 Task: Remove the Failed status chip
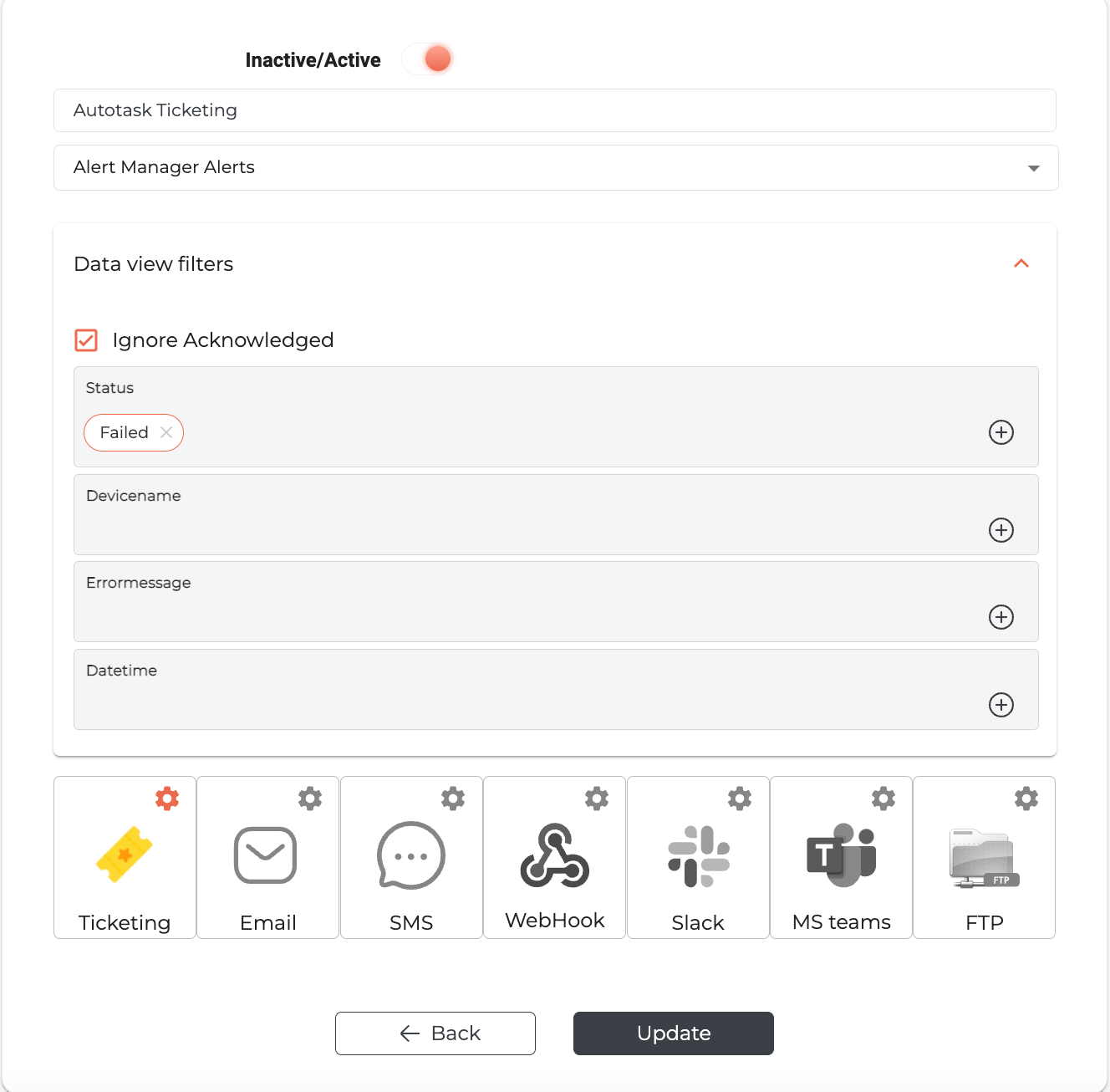pyautogui.click(x=166, y=432)
